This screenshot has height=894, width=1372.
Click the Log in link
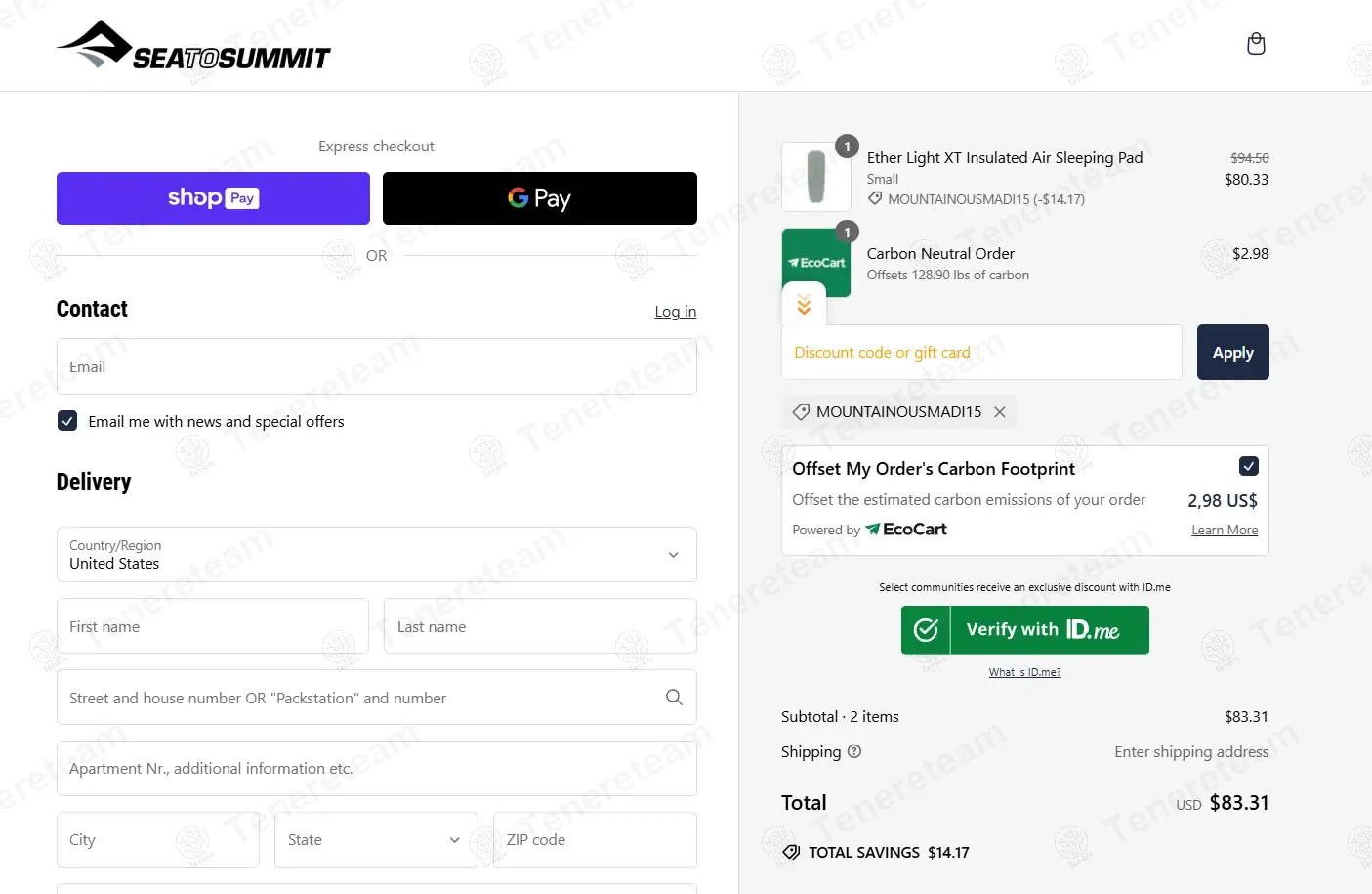click(x=675, y=312)
